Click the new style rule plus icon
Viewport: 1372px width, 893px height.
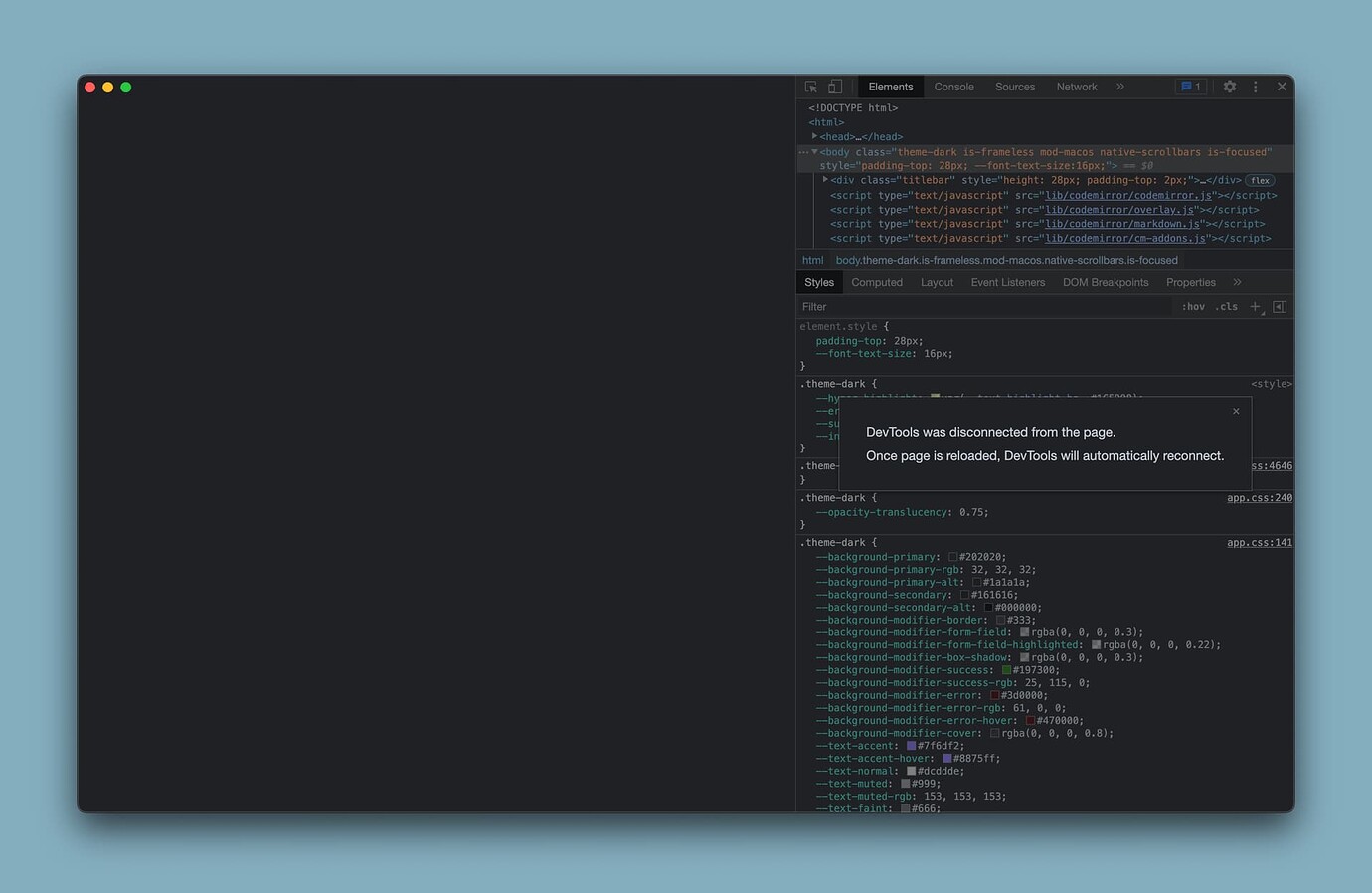click(x=1255, y=307)
